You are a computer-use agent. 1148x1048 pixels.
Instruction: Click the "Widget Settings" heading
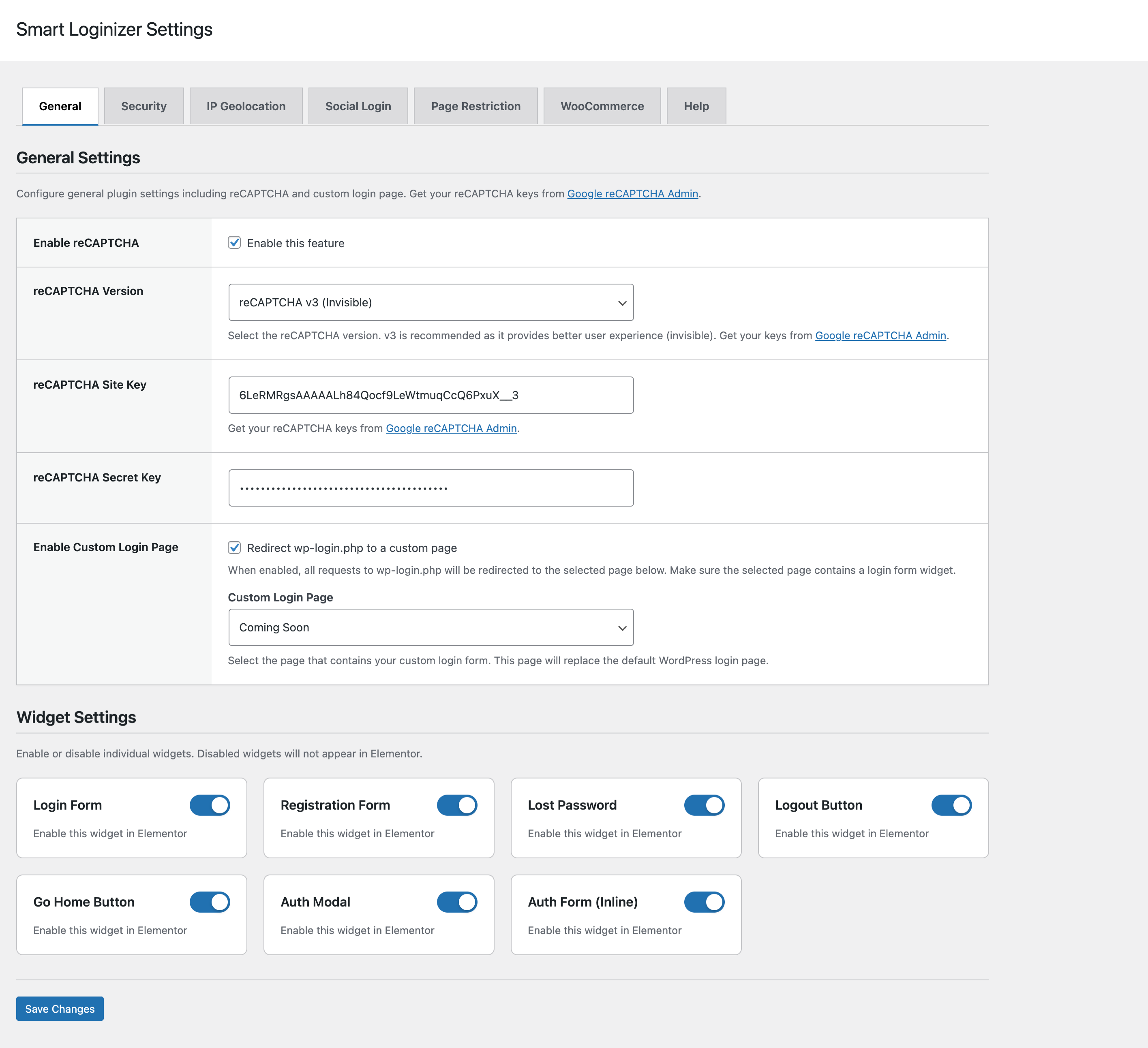coord(76,717)
